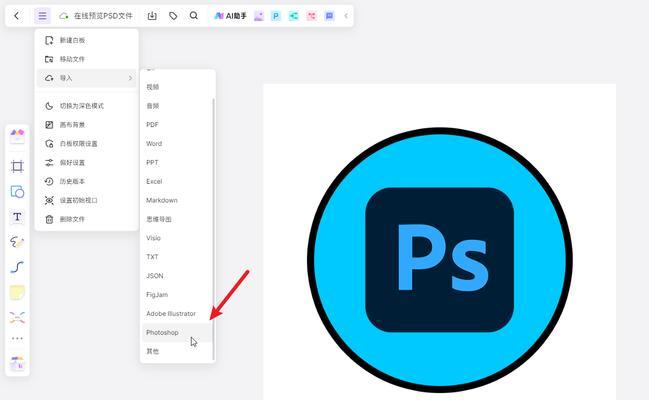Toggle 切换为深色模式 dark mode
The width and height of the screenshot is (649, 400).
pyautogui.click(x=87, y=106)
